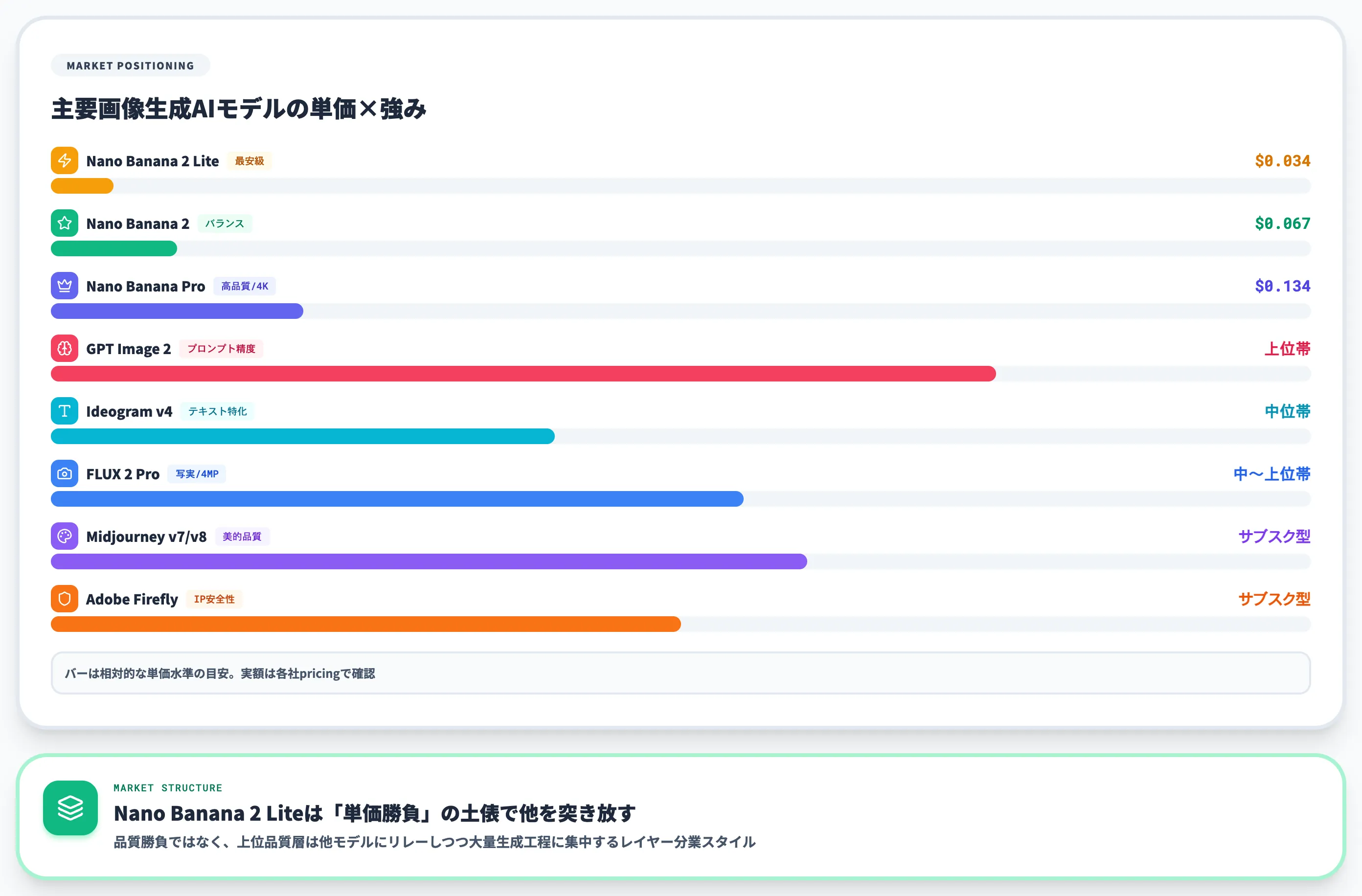
Task: Click the red GPT Image 2 price bar
Action: pyautogui.click(x=523, y=374)
